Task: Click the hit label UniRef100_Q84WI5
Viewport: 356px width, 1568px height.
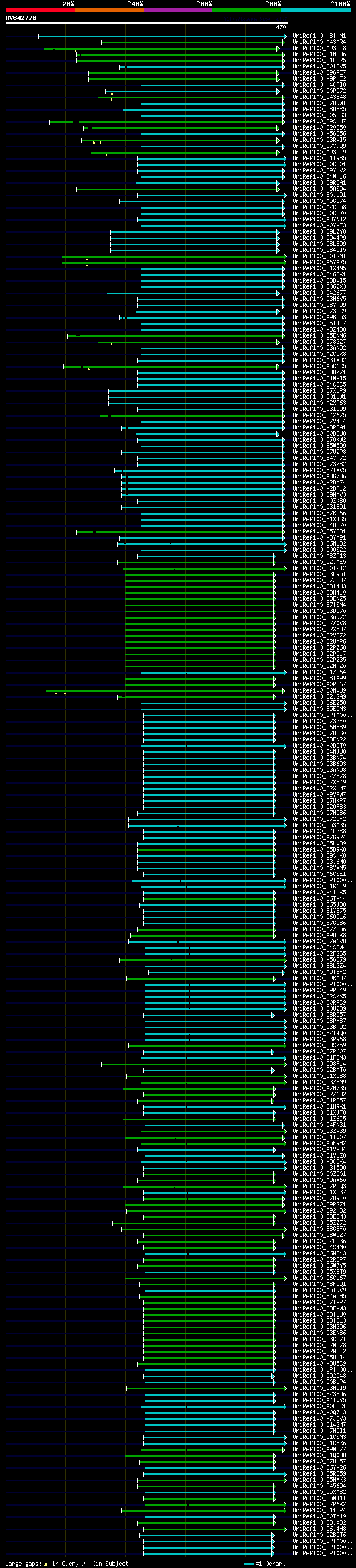Action: [x=319, y=250]
